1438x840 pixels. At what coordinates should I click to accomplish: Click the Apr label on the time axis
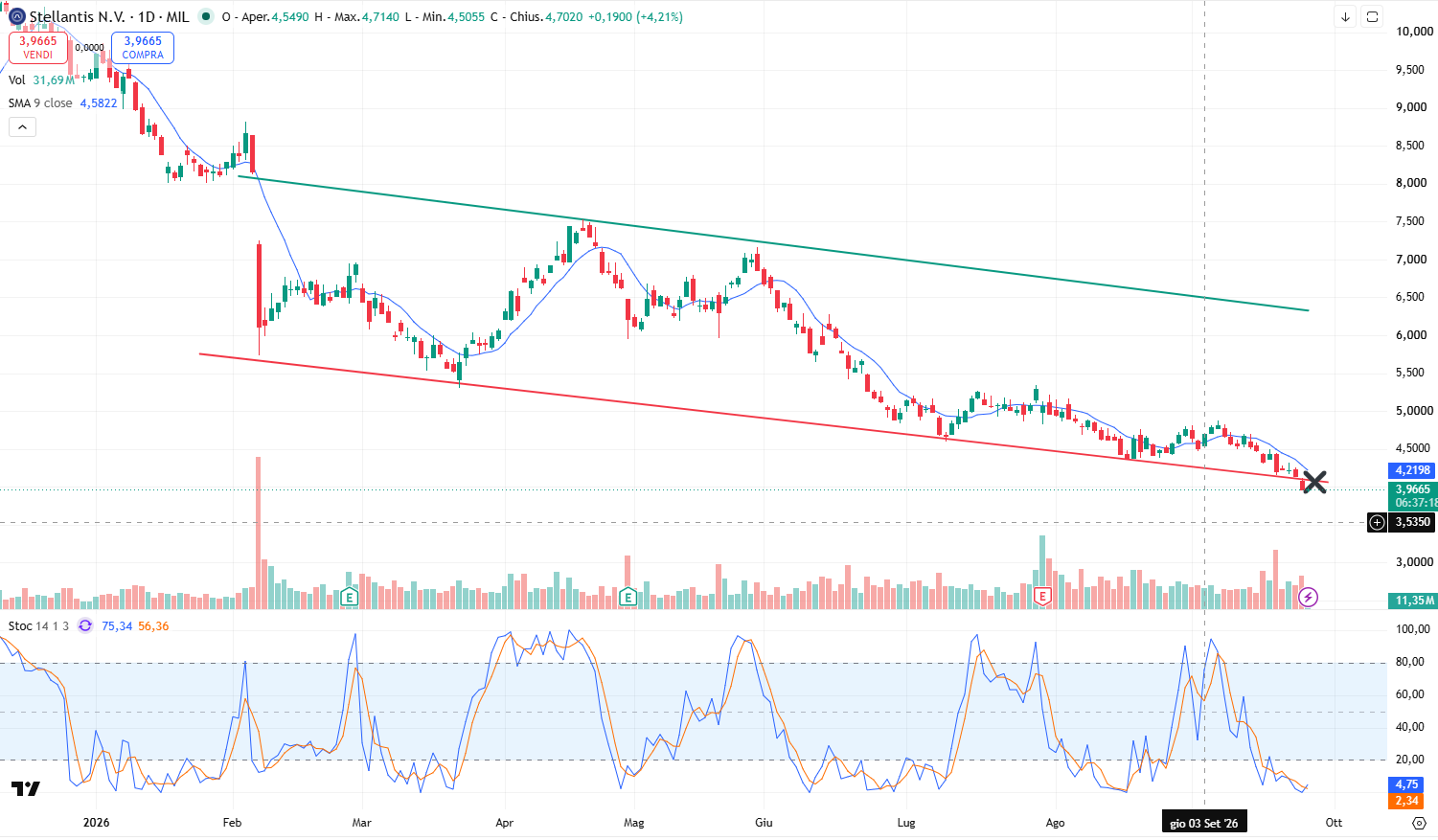505,823
